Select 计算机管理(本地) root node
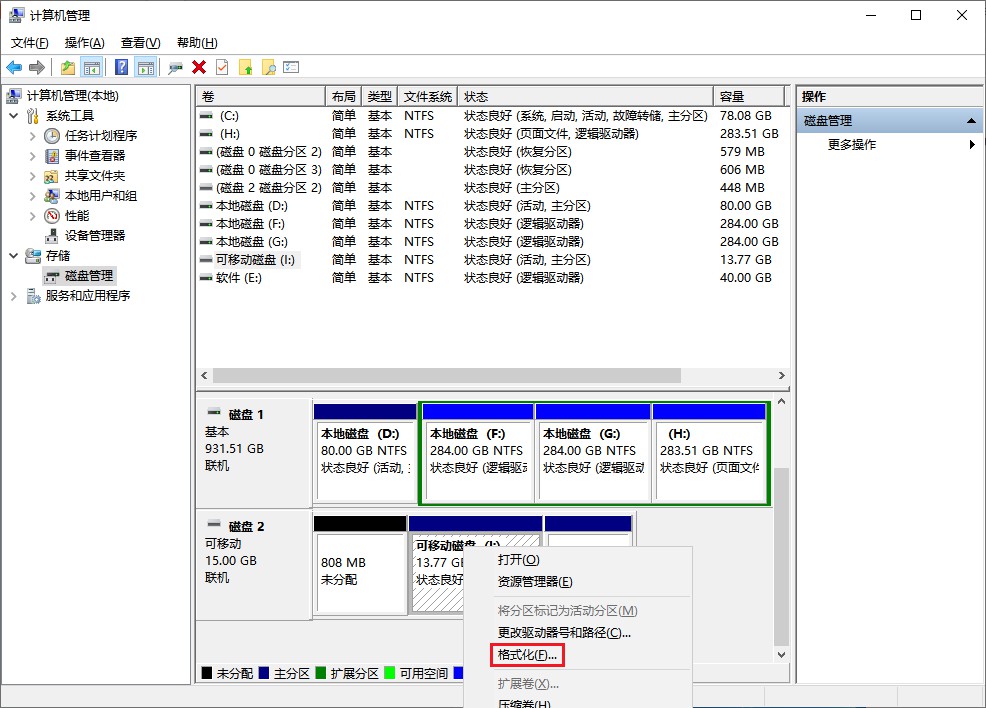 (x=72, y=96)
